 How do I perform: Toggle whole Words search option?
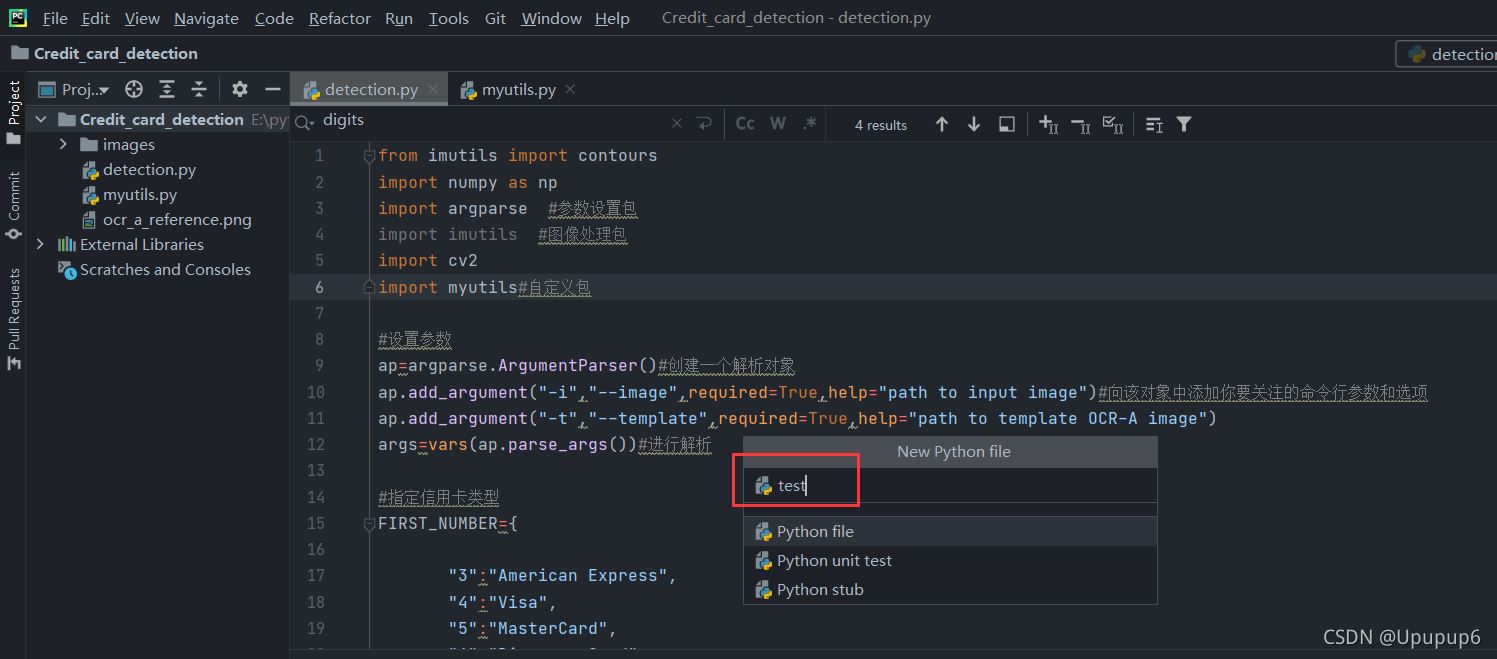coord(778,124)
